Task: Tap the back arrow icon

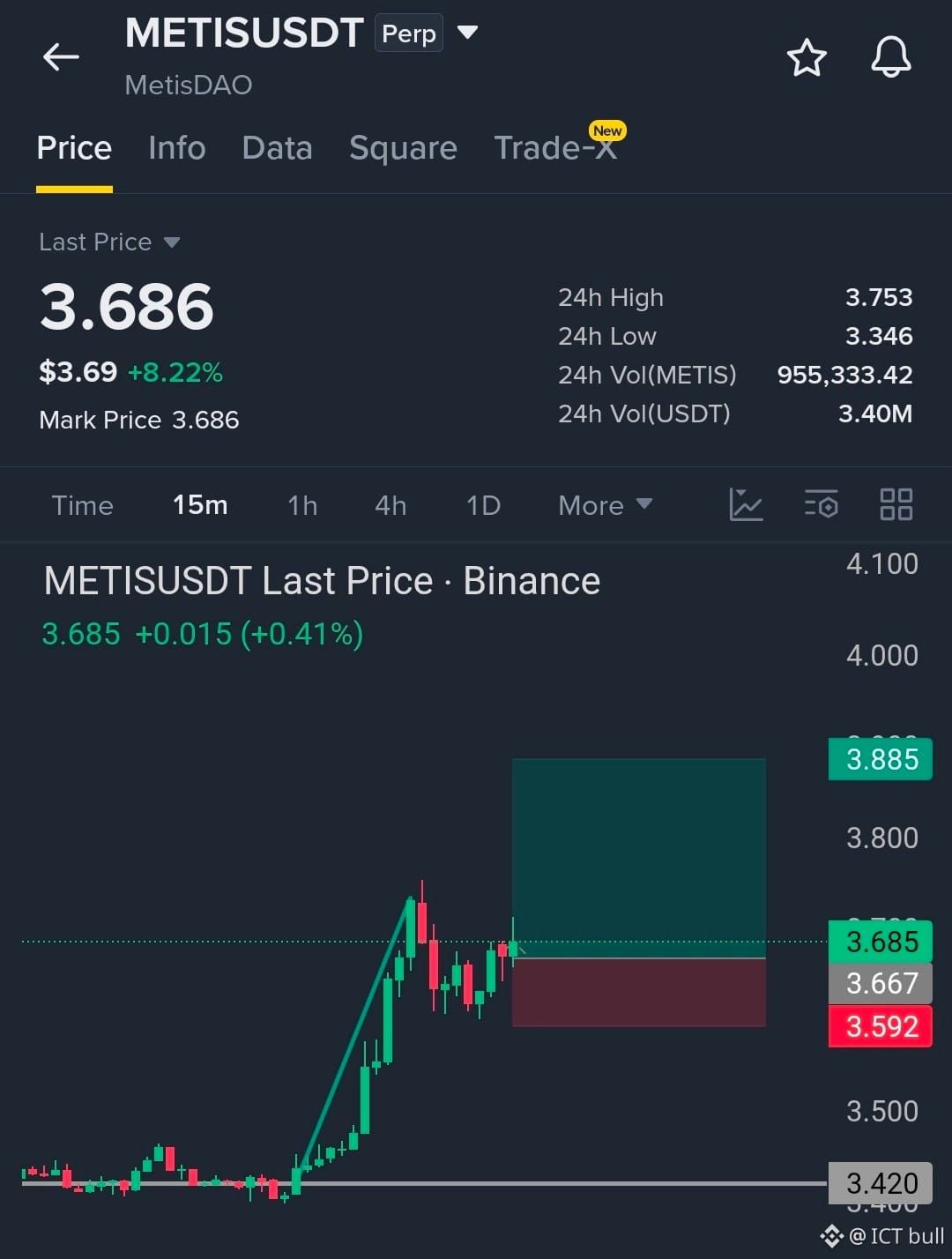Action: pos(61,57)
